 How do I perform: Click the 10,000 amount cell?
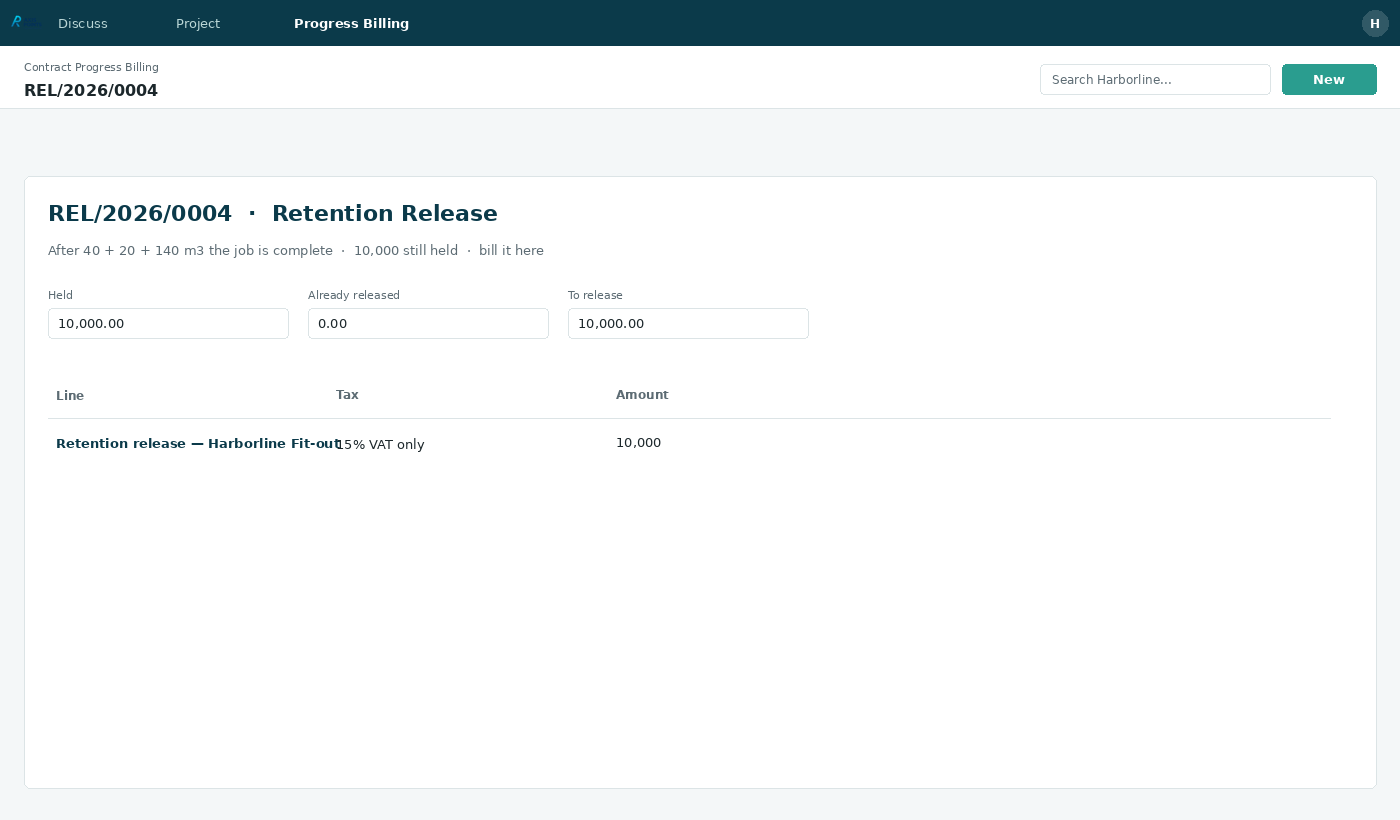[x=638, y=443]
